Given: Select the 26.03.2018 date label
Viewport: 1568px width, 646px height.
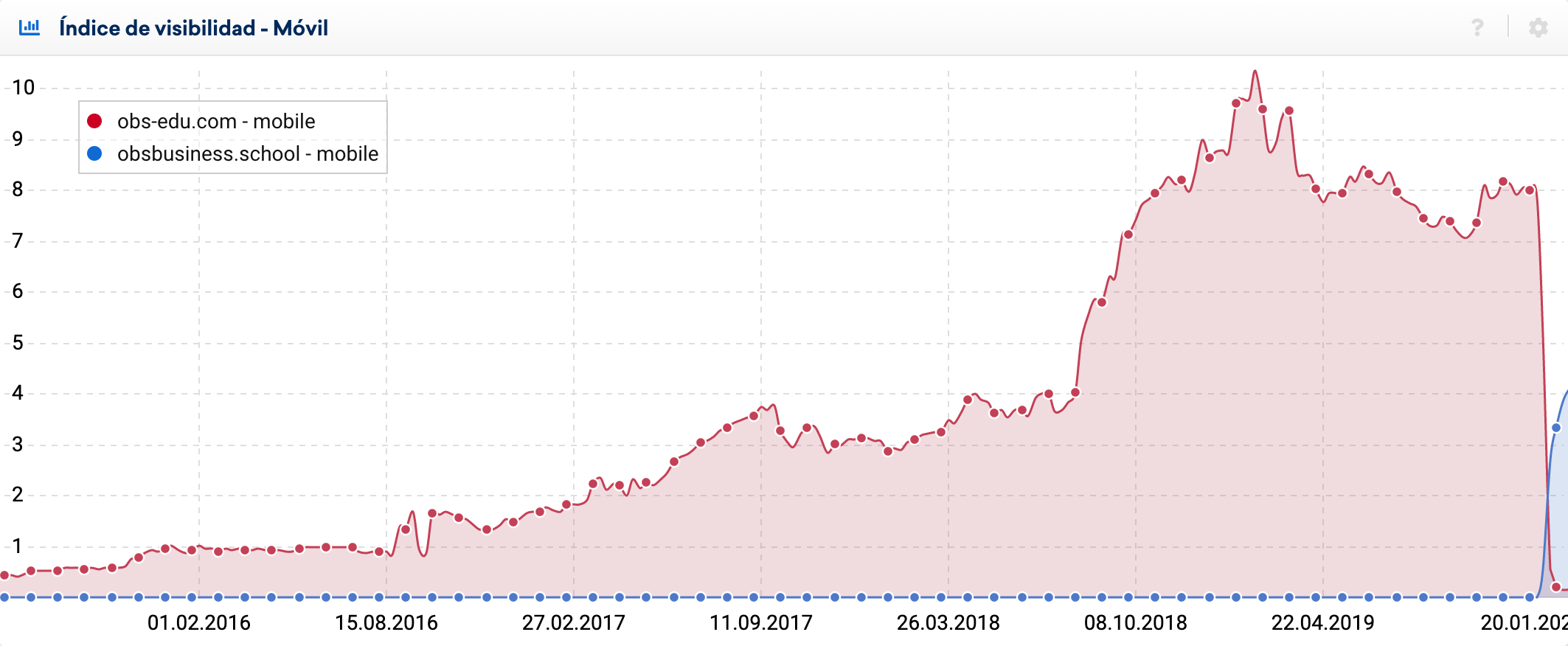Looking at the screenshot, I should point(948,623).
